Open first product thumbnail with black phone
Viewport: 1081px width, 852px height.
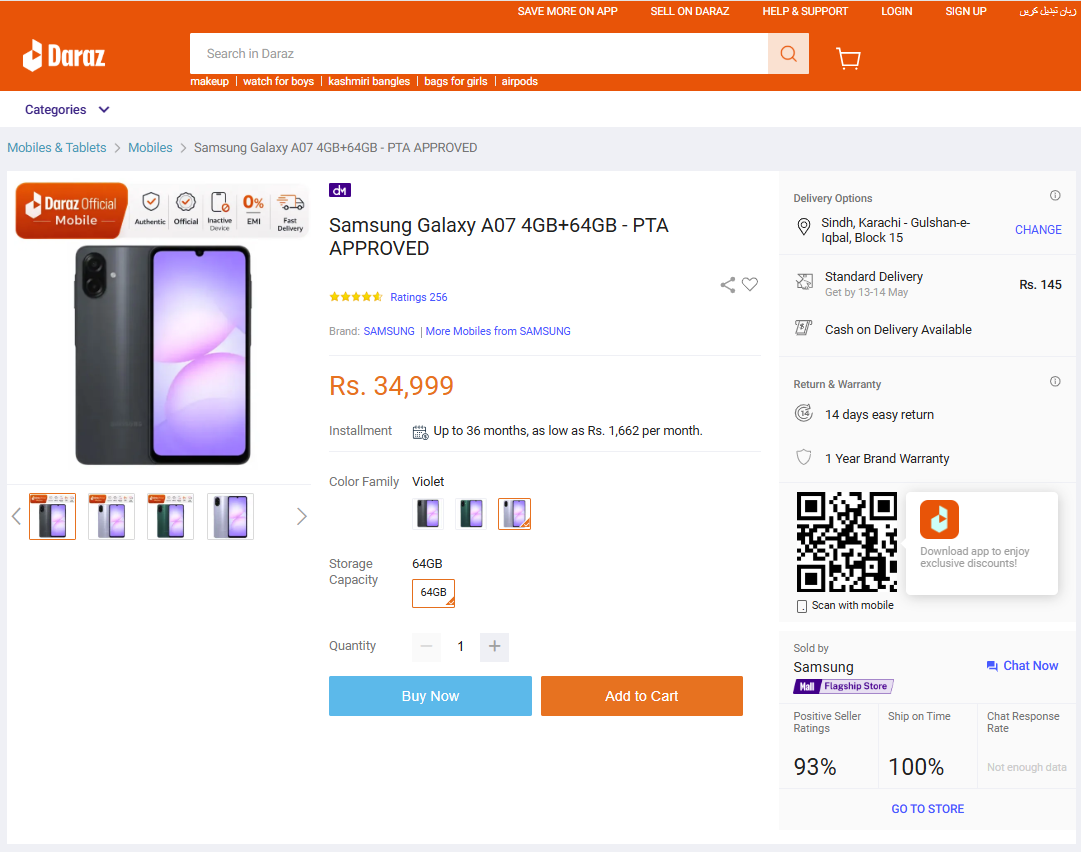point(52,516)
